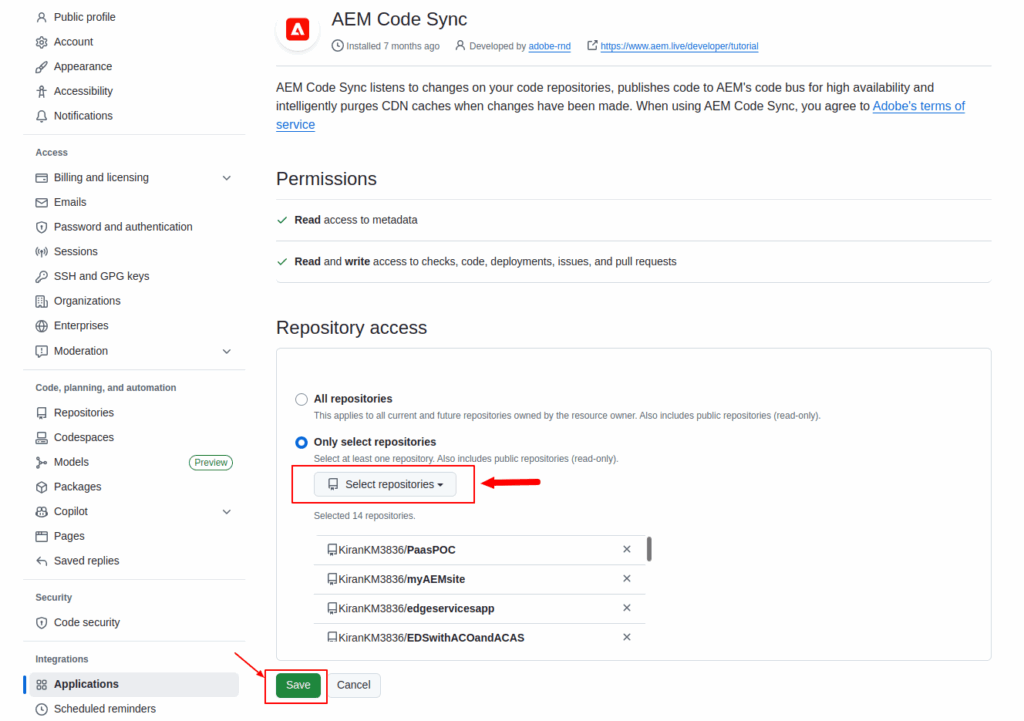Image resolution: width=1024 pixels, height=721 pixels.
Task: Open Applications in the settings sidebar
Action: (86, 684)
